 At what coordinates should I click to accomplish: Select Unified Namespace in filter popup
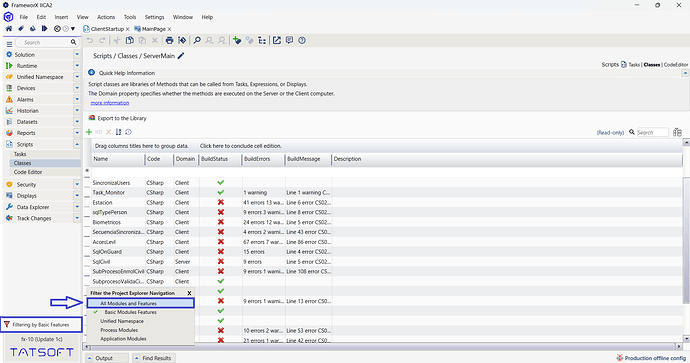pyautogui.click(x=122, y=321)
